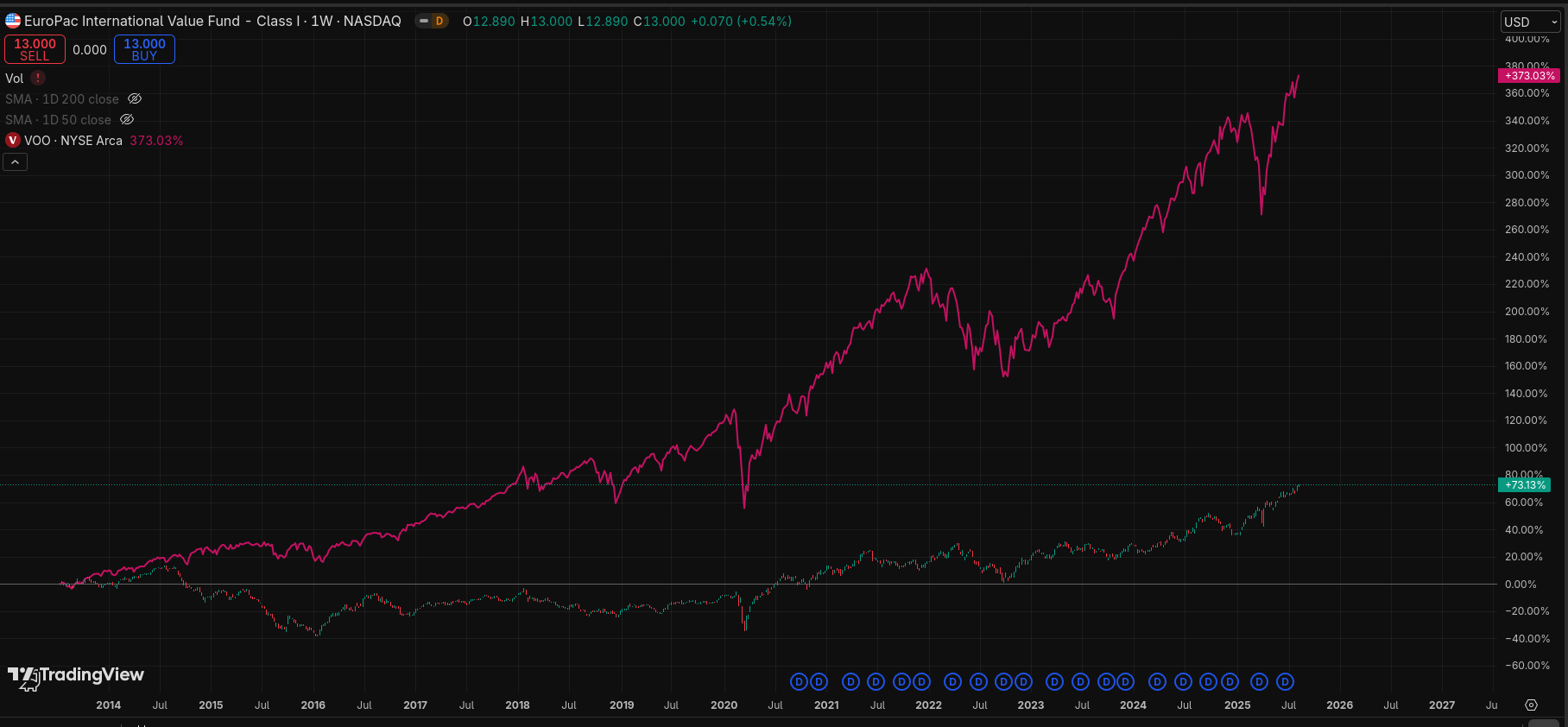Click the 300.00% label on the price scale
1568x727 pixels.
(1527, 174)
